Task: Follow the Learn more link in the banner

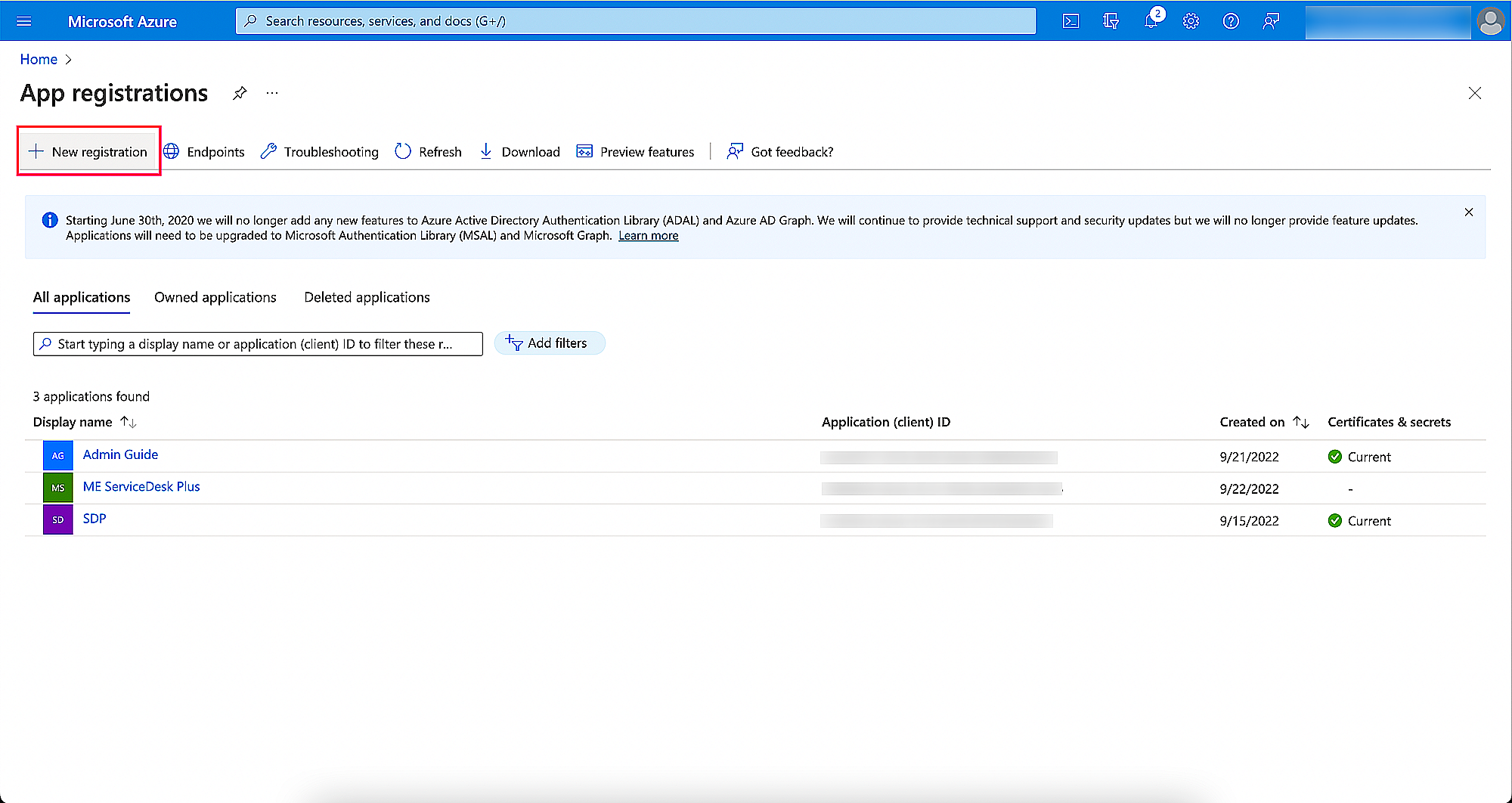Action: (x=649, y=236)
